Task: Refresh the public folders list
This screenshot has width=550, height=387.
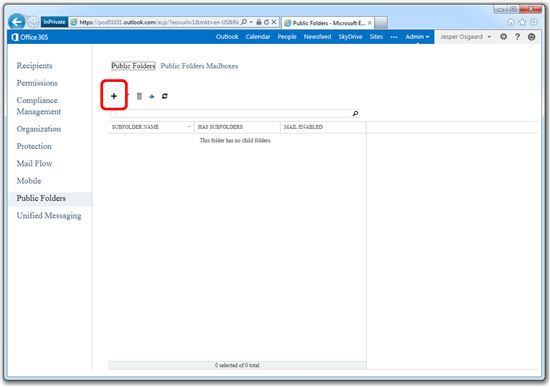Action: pyautogui.click(x=165, y=96)
